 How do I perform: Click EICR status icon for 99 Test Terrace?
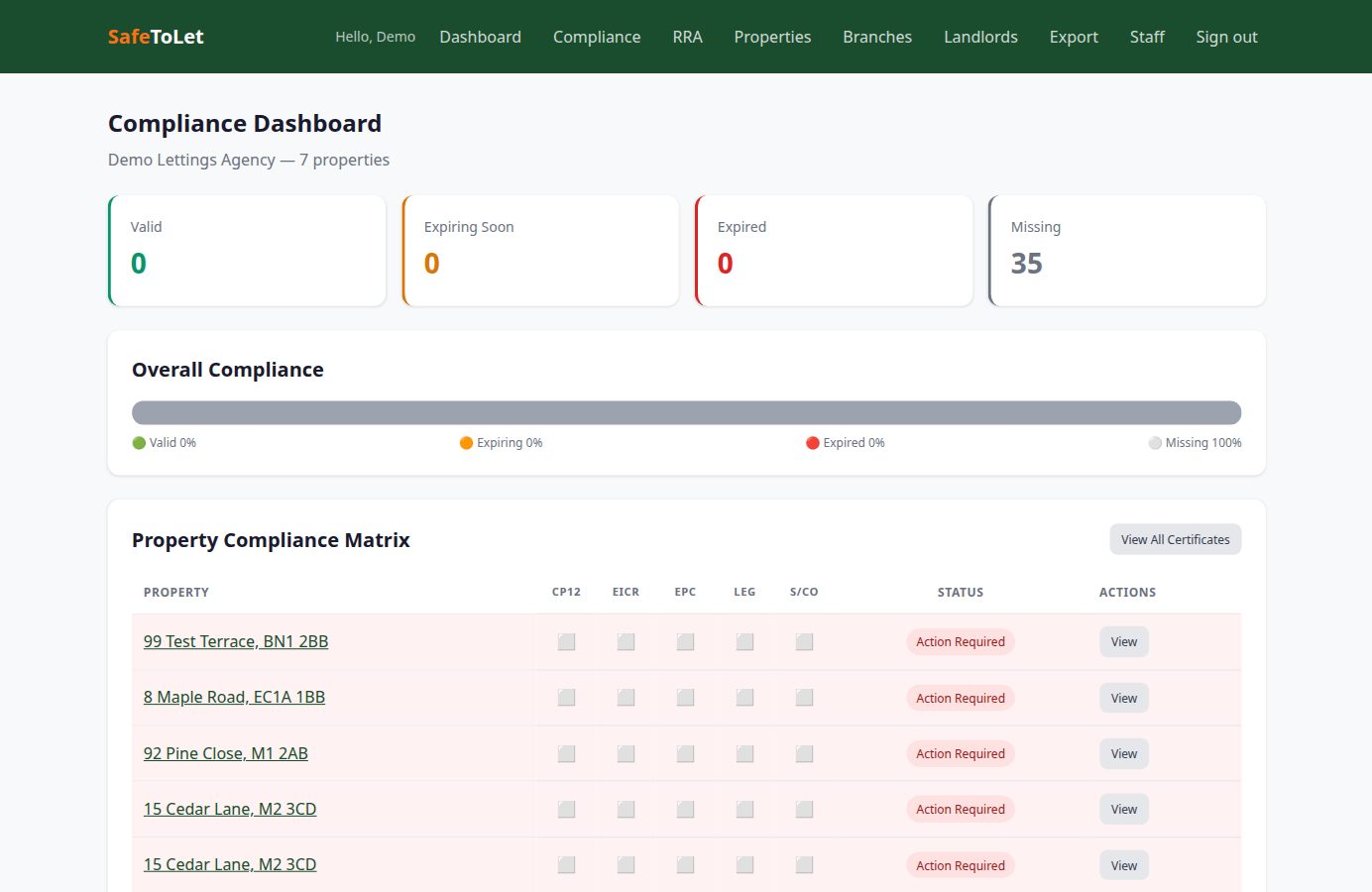pos(626,642)
